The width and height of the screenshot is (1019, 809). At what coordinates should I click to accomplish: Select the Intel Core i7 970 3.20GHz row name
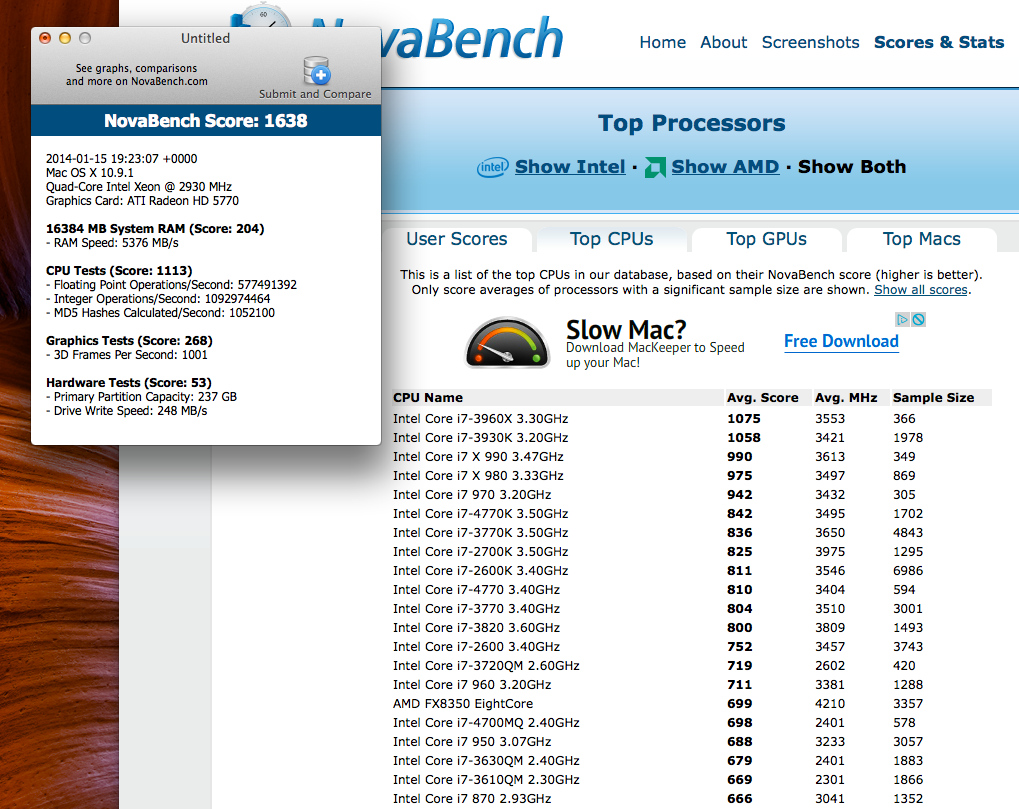click(472, 494)
